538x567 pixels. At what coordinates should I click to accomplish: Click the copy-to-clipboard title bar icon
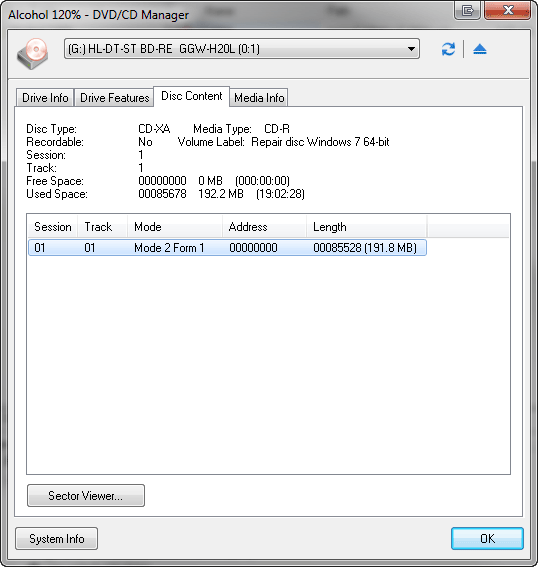click(467, 10)
